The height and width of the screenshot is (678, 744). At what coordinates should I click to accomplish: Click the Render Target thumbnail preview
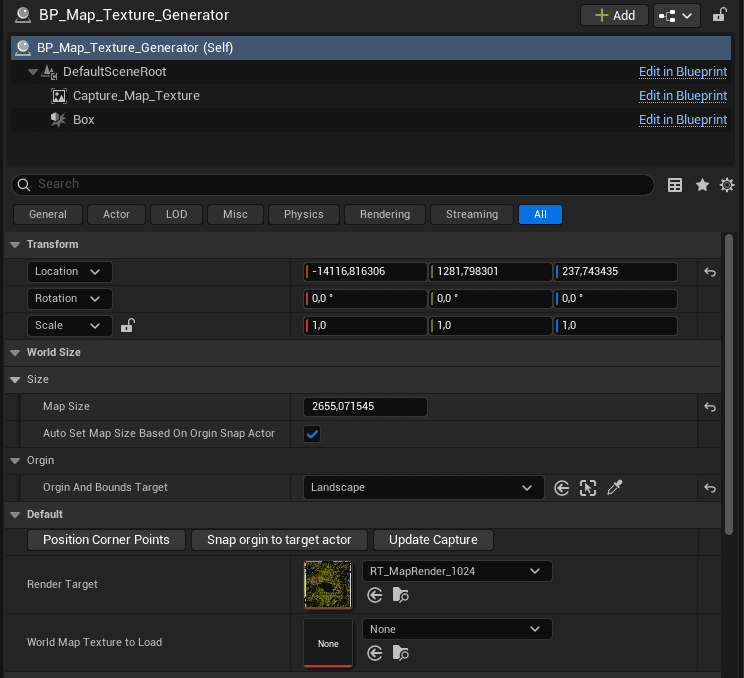click(328, 585)
